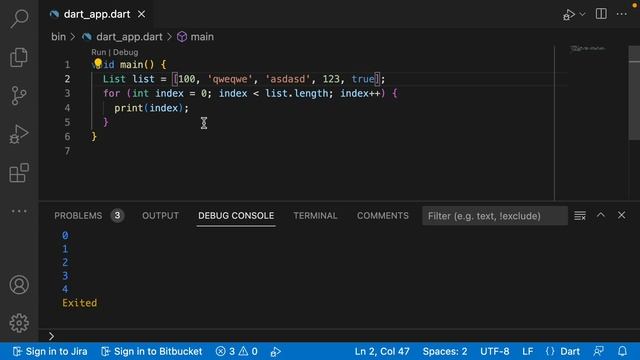Screen dimensions: 640x360
Task: Click the Problems count badge 3
Action: pyautogui.click(x=117, y=215)
